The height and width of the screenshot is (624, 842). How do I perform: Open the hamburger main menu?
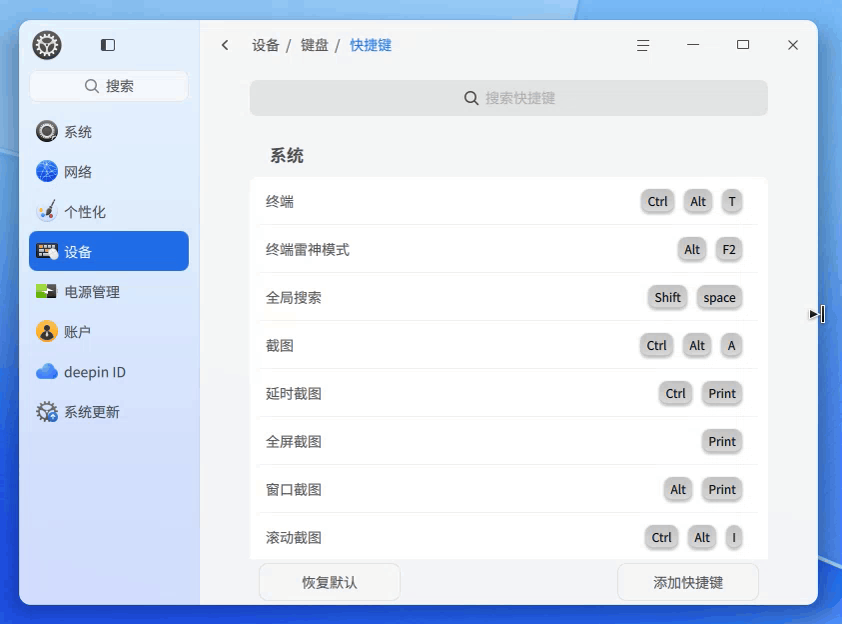(643, 45)
